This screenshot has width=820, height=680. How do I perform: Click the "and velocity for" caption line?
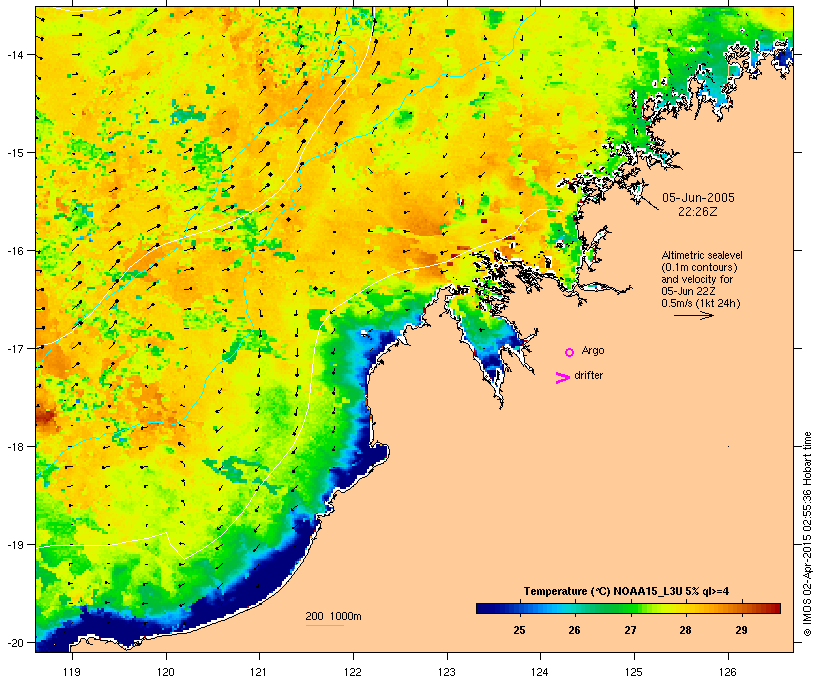click(x=697, y=279)
